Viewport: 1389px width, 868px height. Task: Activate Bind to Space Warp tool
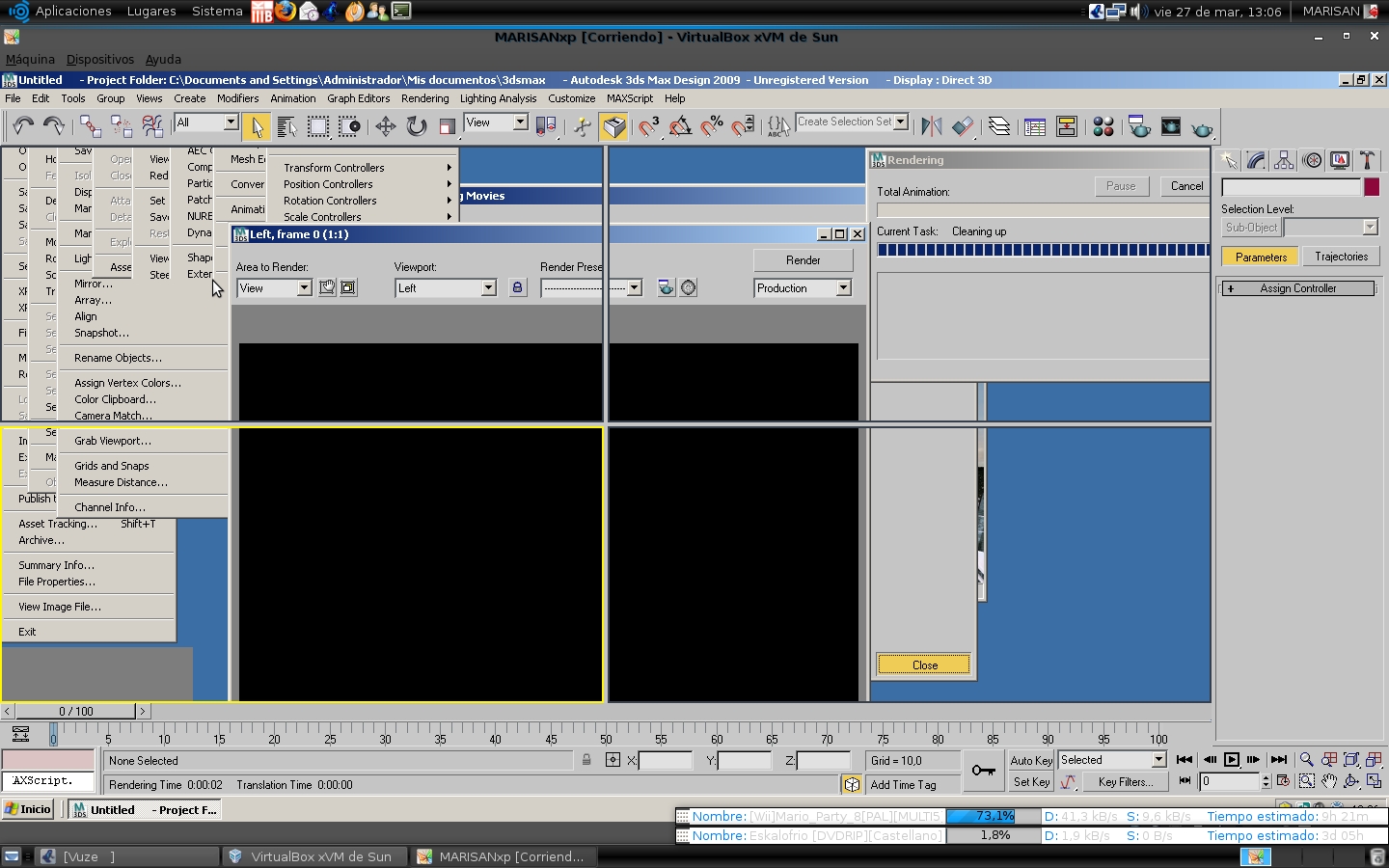click(152, 126)
